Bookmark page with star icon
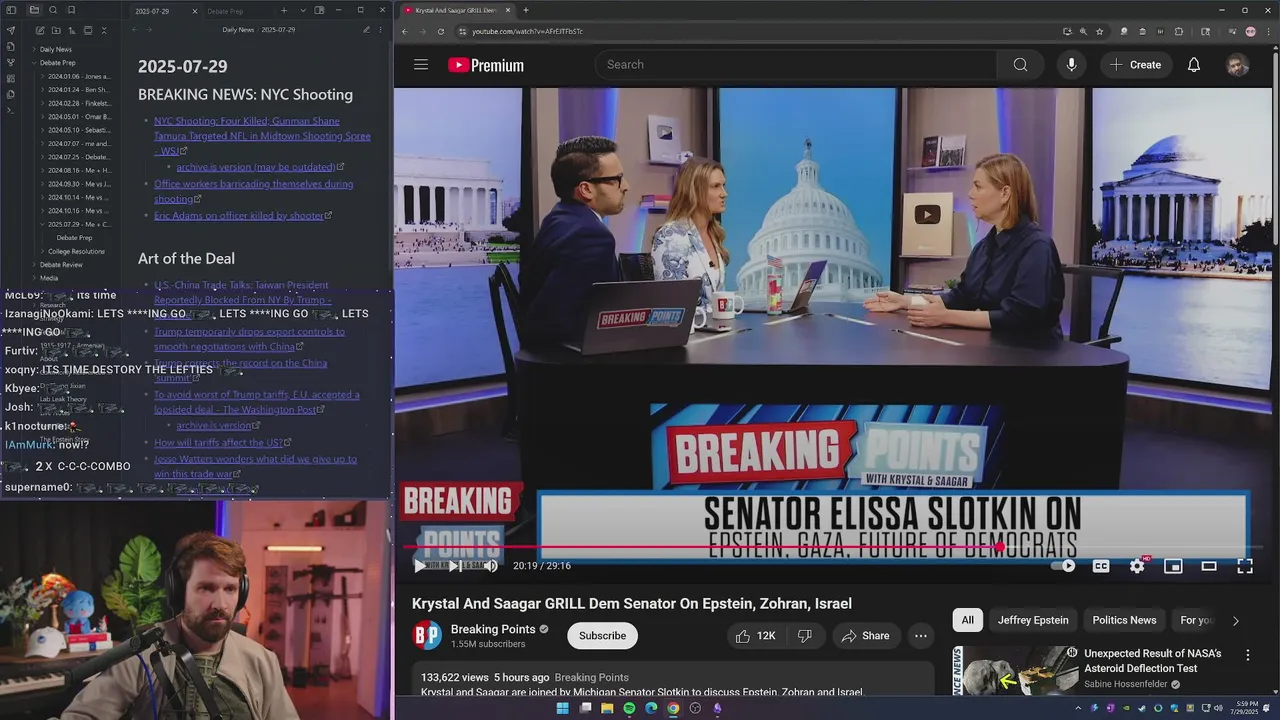This screenshot has width=1280, height=720. click(1099, 31)
